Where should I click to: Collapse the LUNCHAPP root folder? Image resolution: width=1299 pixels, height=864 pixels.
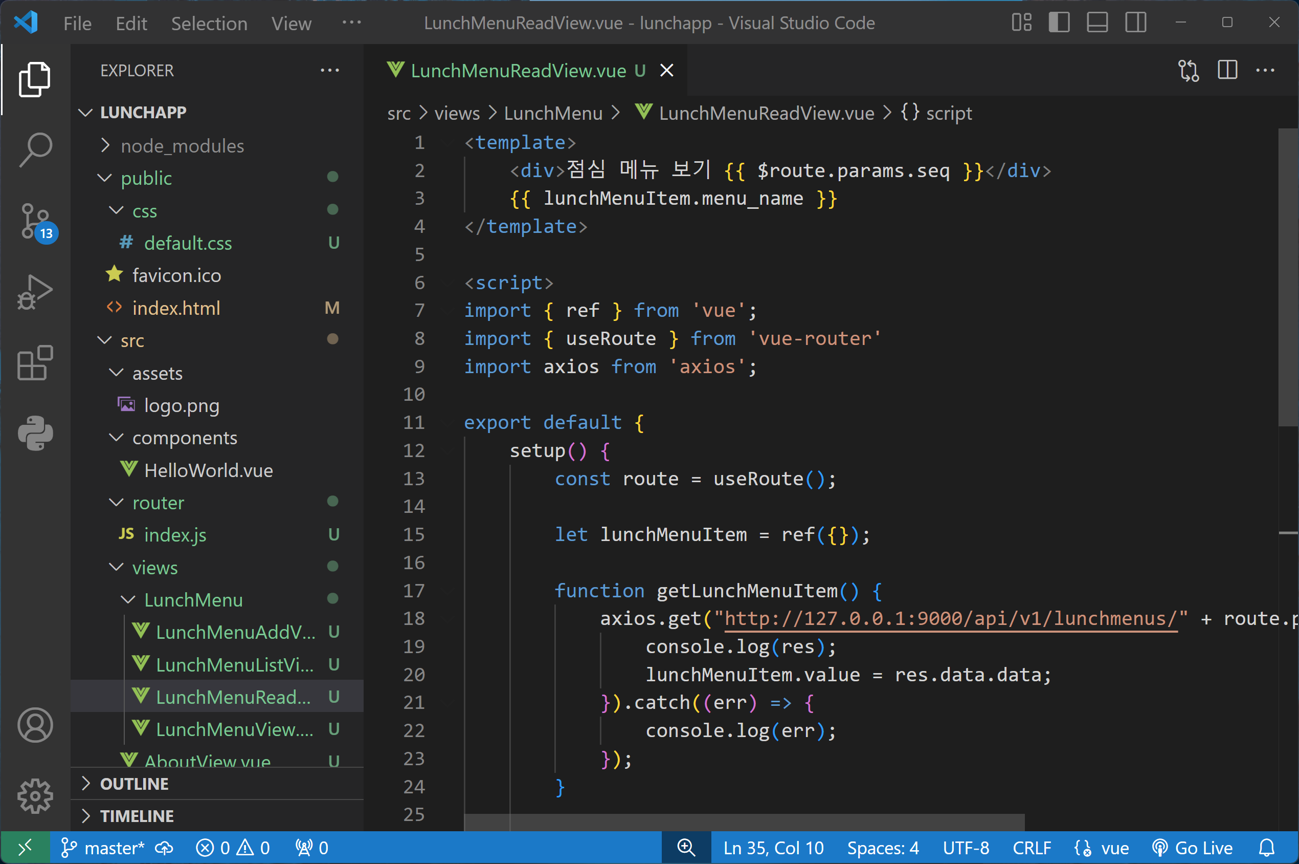[217, 112]
